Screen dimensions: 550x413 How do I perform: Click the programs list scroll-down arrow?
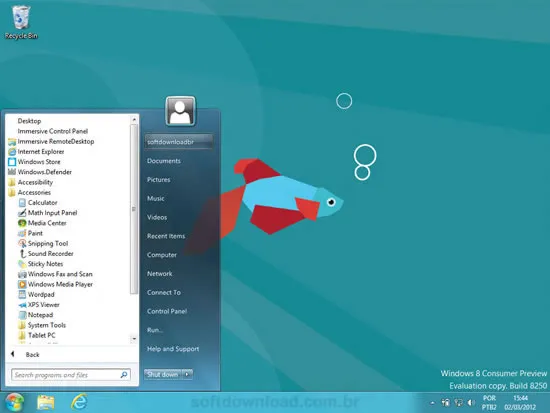(x=134, y=339)
